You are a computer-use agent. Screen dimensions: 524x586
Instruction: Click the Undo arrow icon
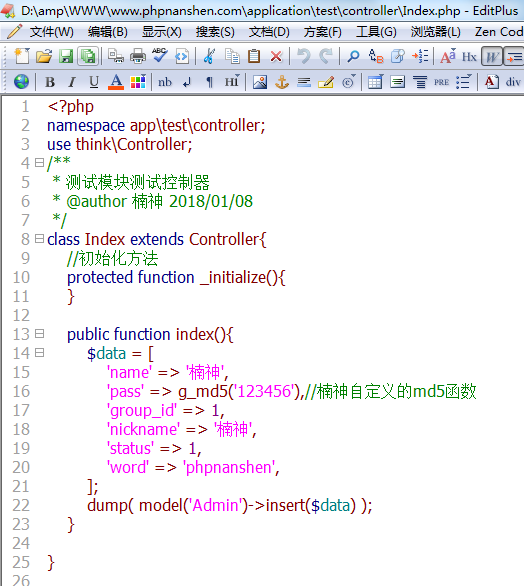point(303,56)
